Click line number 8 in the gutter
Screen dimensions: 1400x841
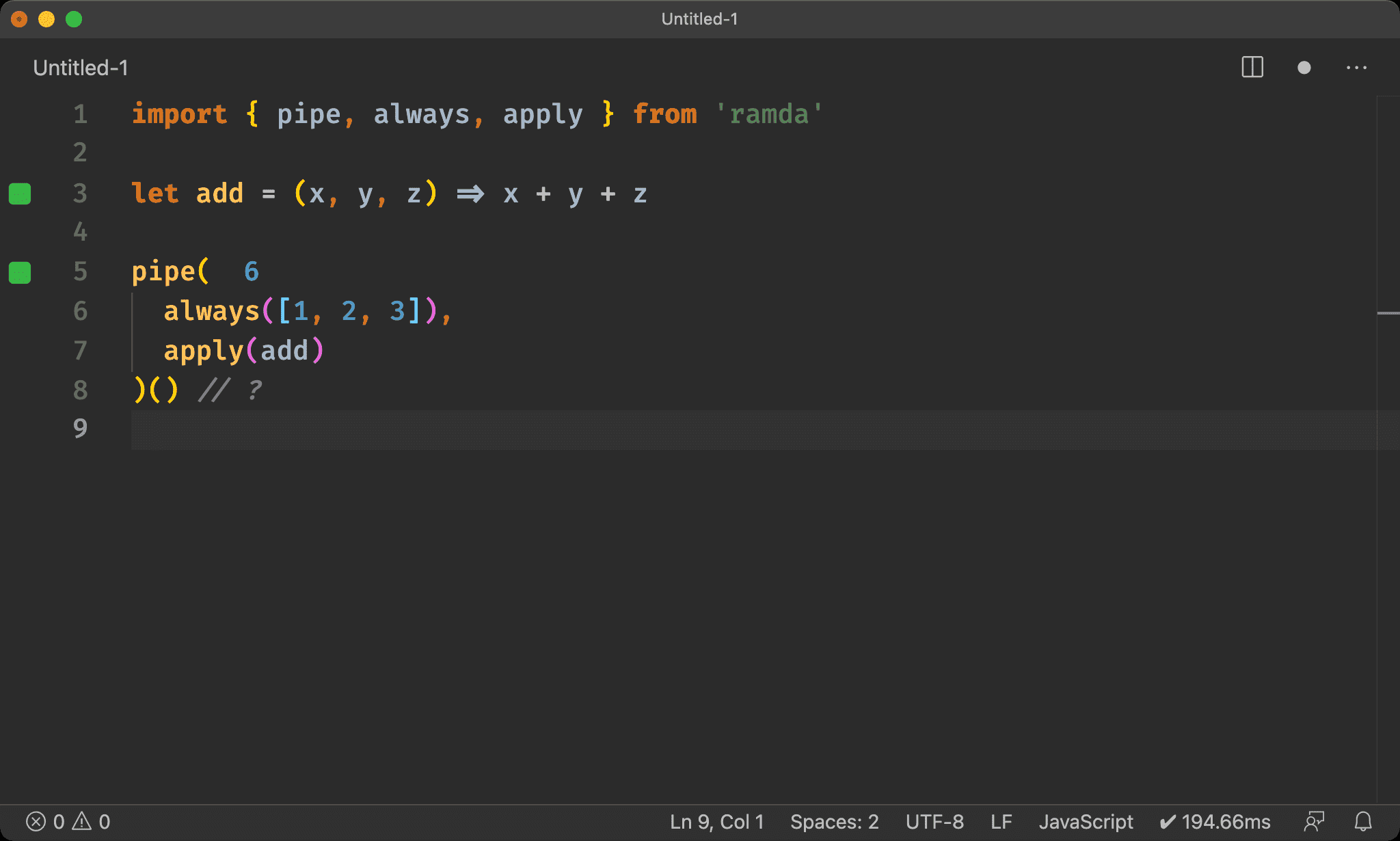click(81, 390)
